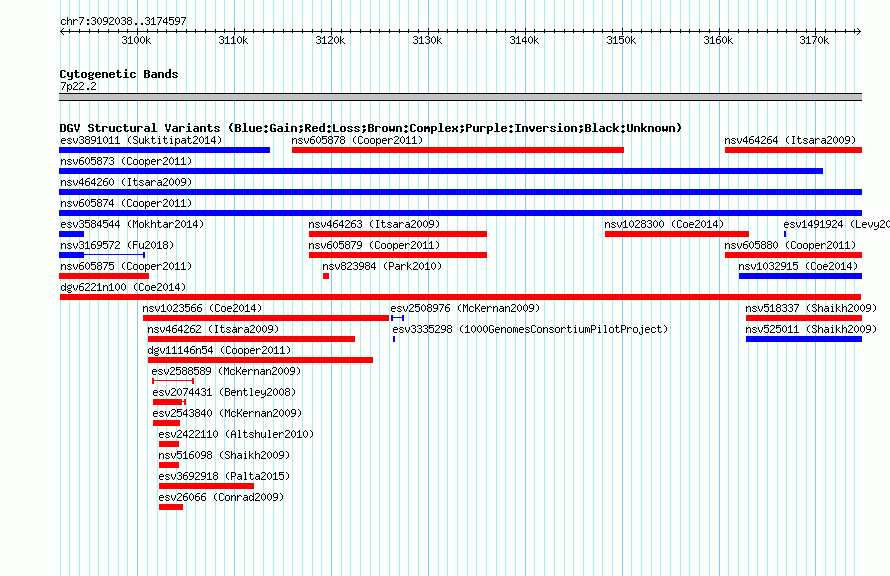Image resolution: width=890 pixels, height=576 pixels.
Task: Select the red bar under nsv518337
Action: (x=804, y=318)
